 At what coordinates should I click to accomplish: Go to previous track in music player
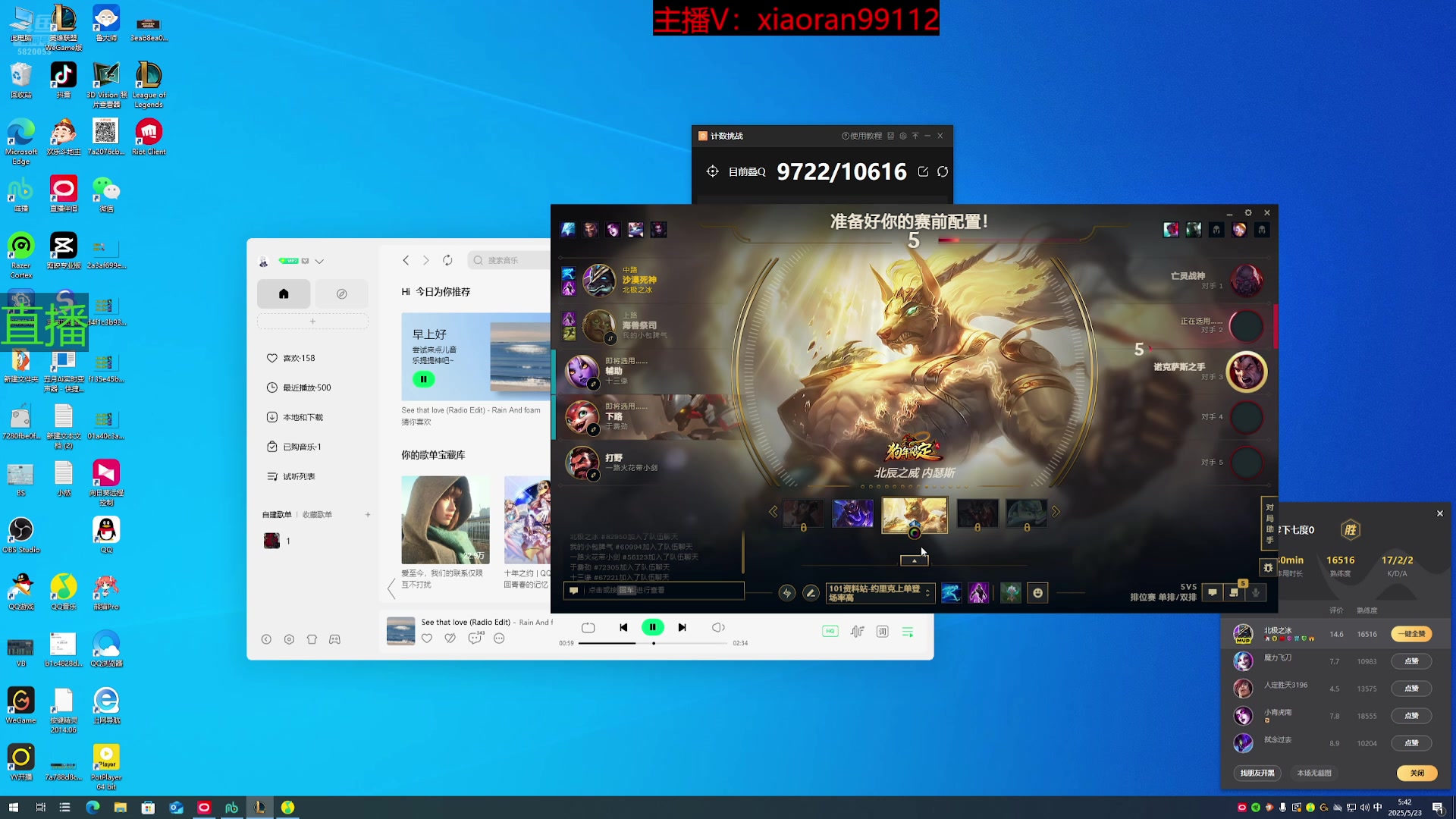tap(623, 627)
